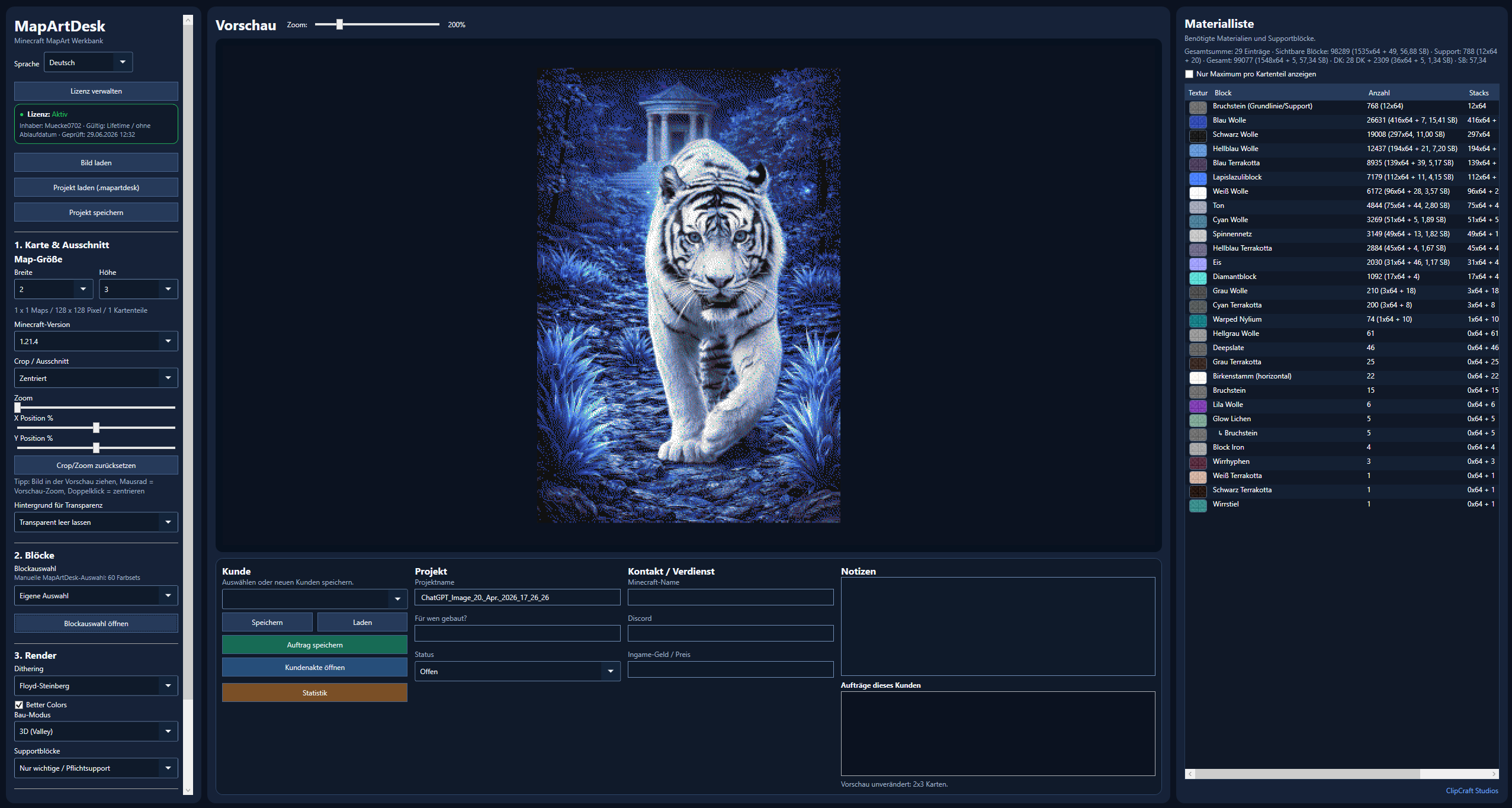Open the Kunde selection combo box
The image size is (1512, 808).
point(314,599)
